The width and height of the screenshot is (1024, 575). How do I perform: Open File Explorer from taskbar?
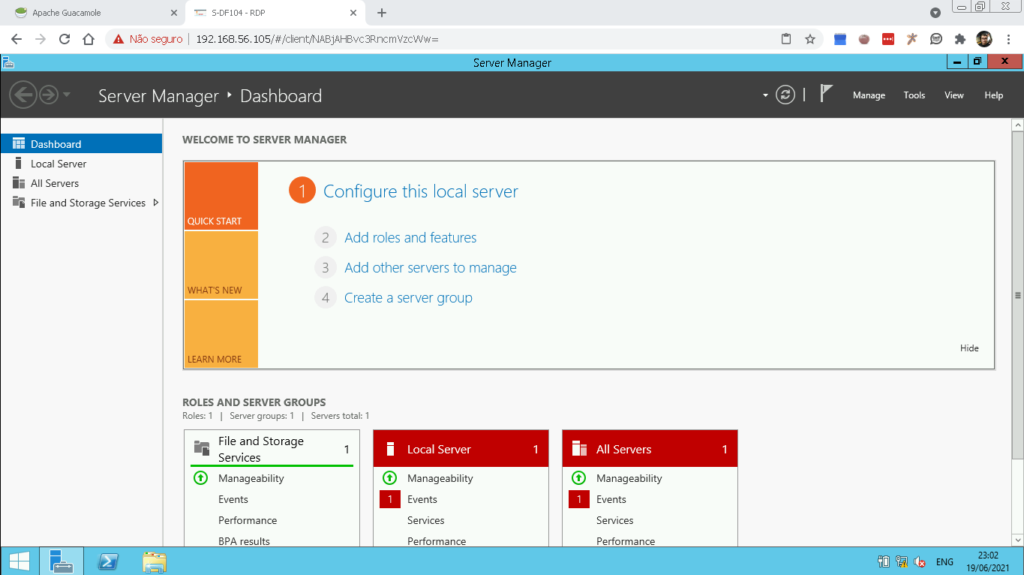tap(154, 561)
